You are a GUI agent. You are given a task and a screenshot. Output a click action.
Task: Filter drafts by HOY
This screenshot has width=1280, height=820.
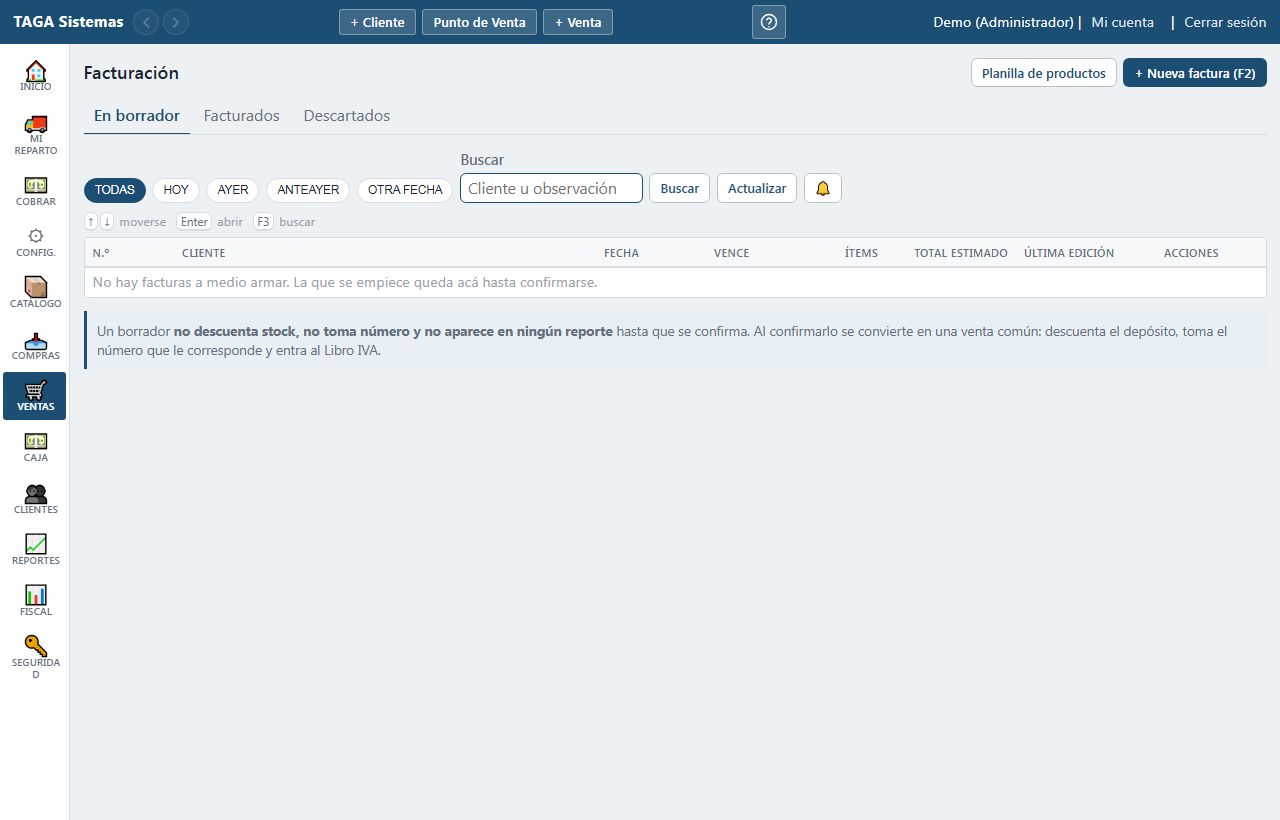pos(176,190)
